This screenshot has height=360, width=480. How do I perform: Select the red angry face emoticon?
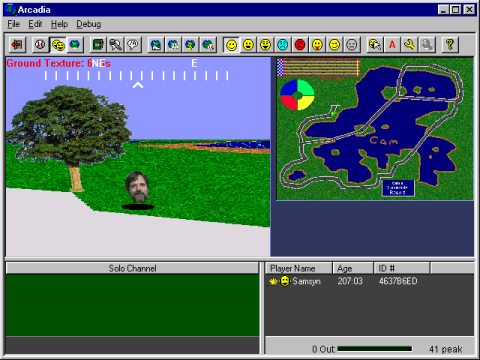pyautogui.click(x=300, y=45)
